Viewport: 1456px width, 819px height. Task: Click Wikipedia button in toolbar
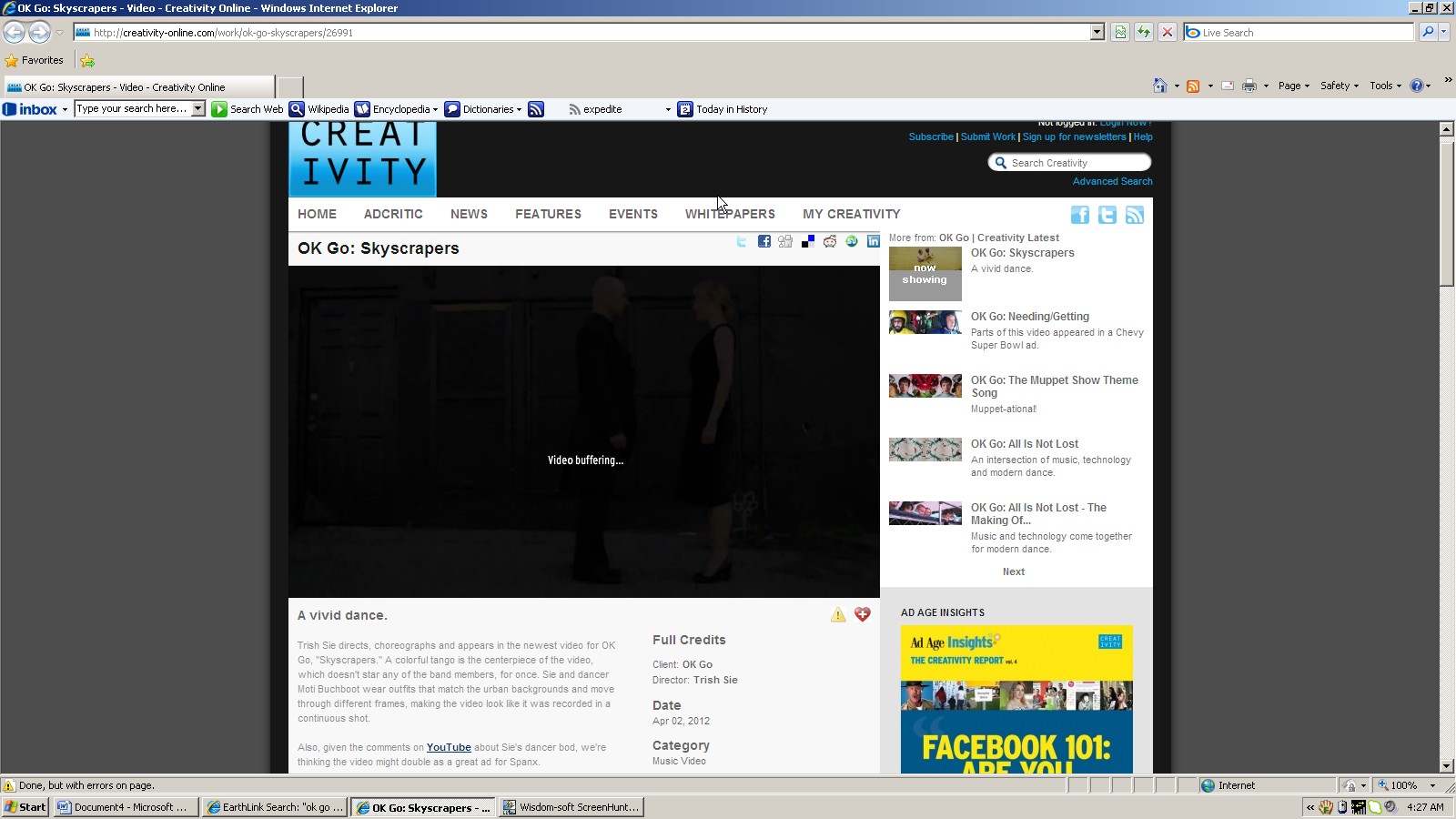(319, 109)
